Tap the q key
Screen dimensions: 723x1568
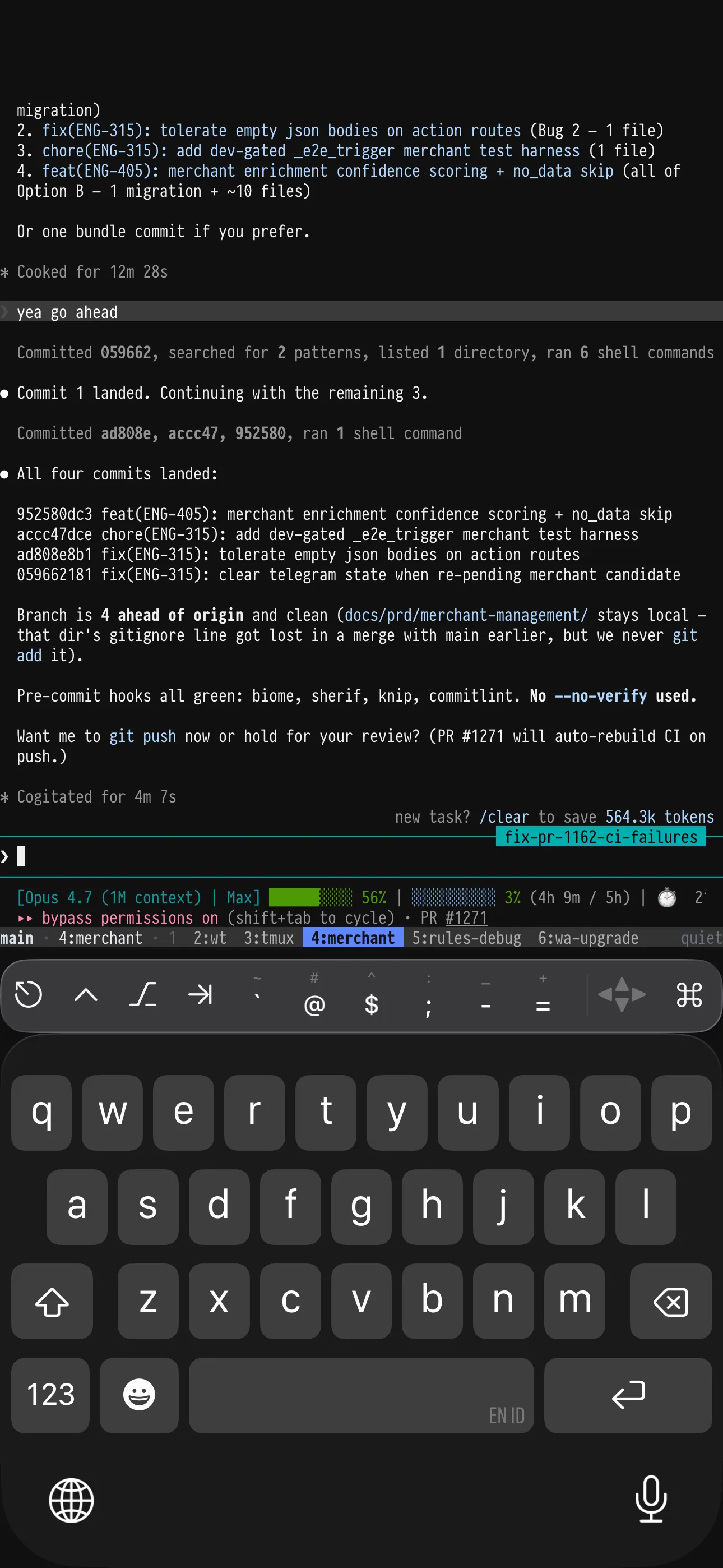[x=41, y=1113]
